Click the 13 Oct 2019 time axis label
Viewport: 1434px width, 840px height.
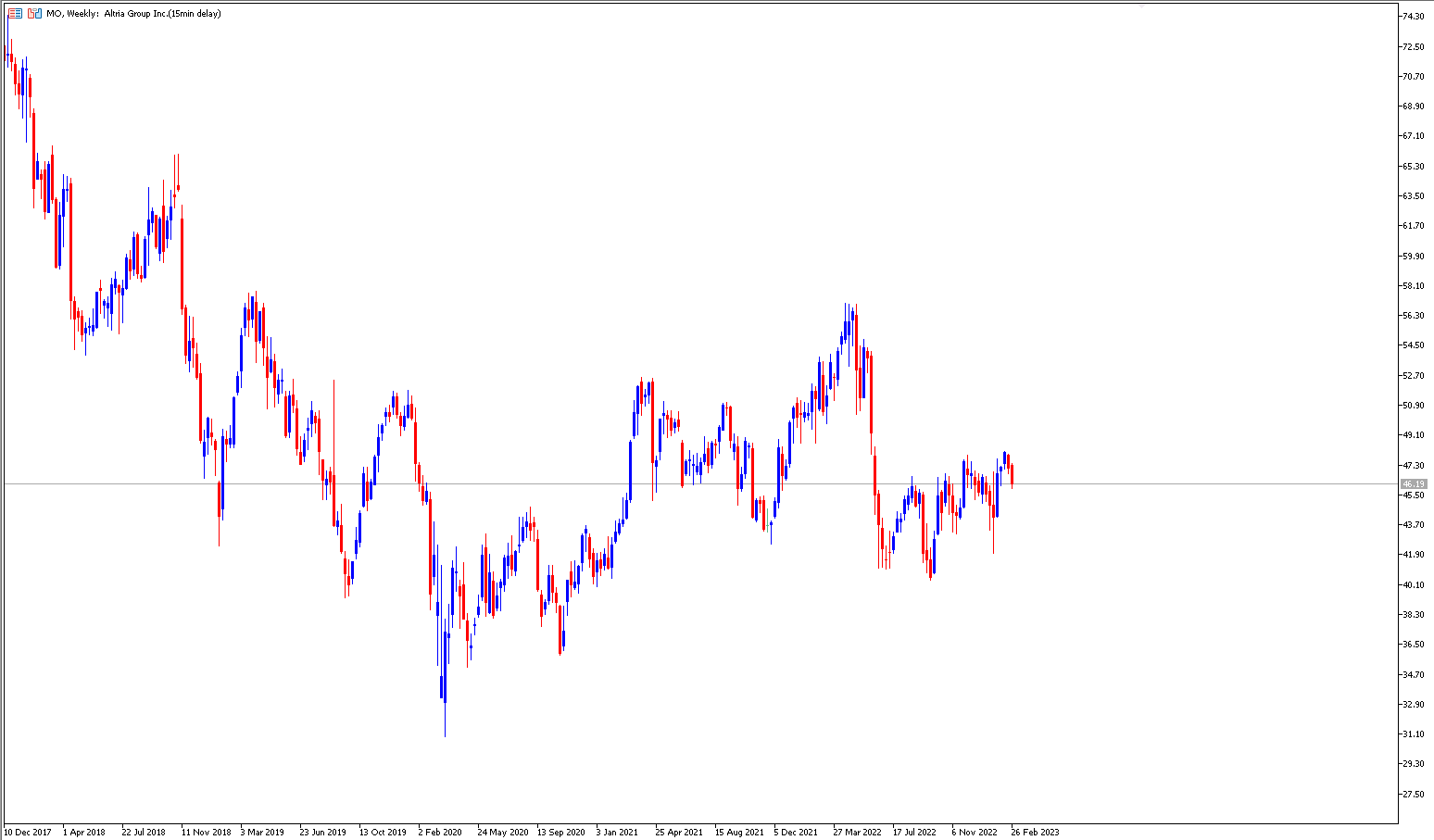[383, 833]
